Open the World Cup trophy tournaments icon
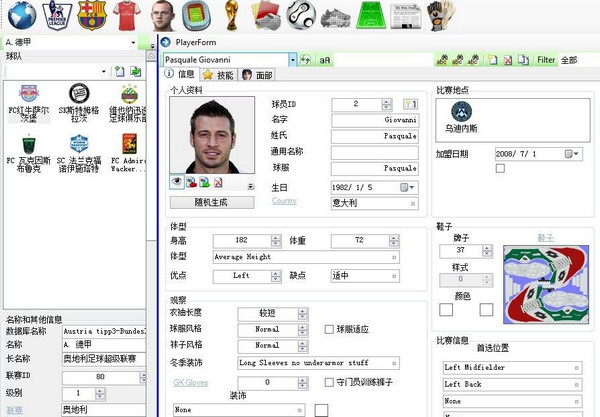This screenshot has height=417, width=600. (232, 16)
